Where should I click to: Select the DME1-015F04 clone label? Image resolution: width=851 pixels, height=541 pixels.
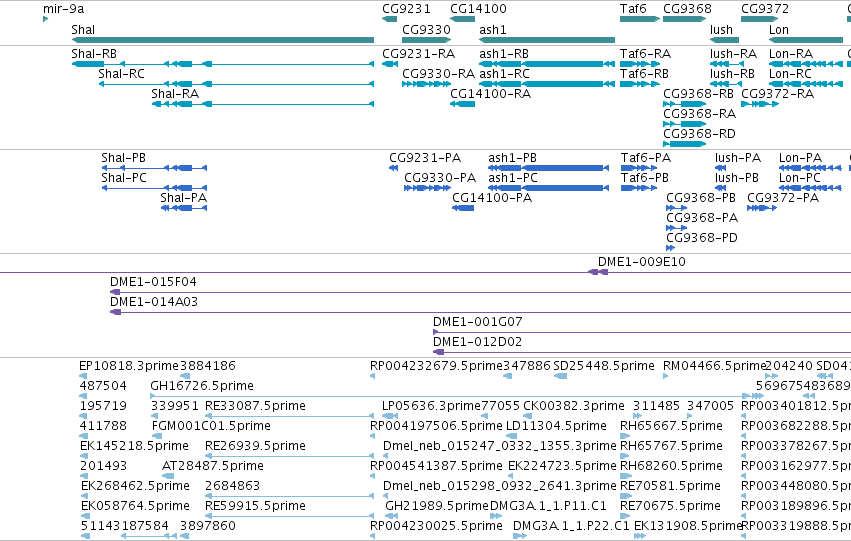(153, 282)
